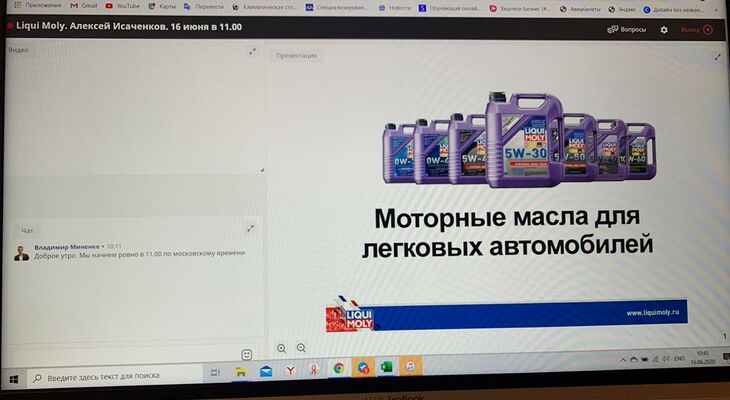Open the Климатическая сто... bookmark
The height and width of the screenshot is (400, 730).
click(x=264, y=7)
